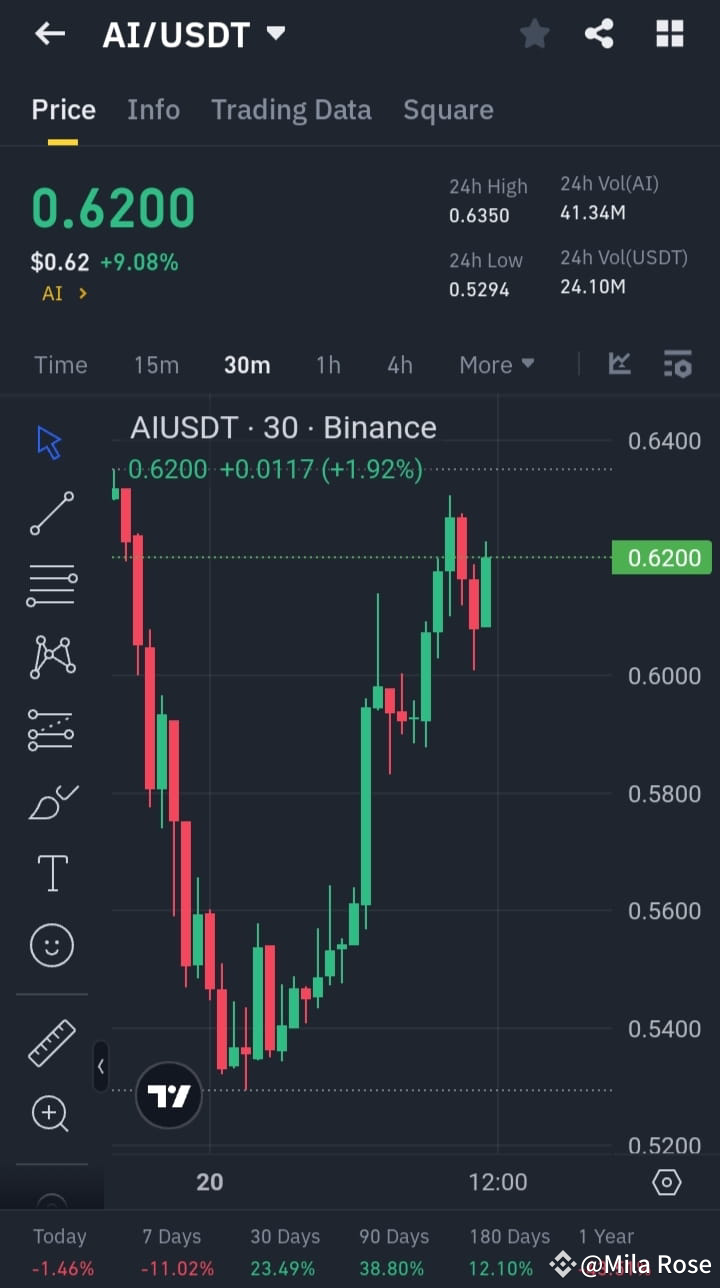The height and width of the screenshot is (1288, 720).
Task: Select the 30m interval
Action: coord(247,365)
